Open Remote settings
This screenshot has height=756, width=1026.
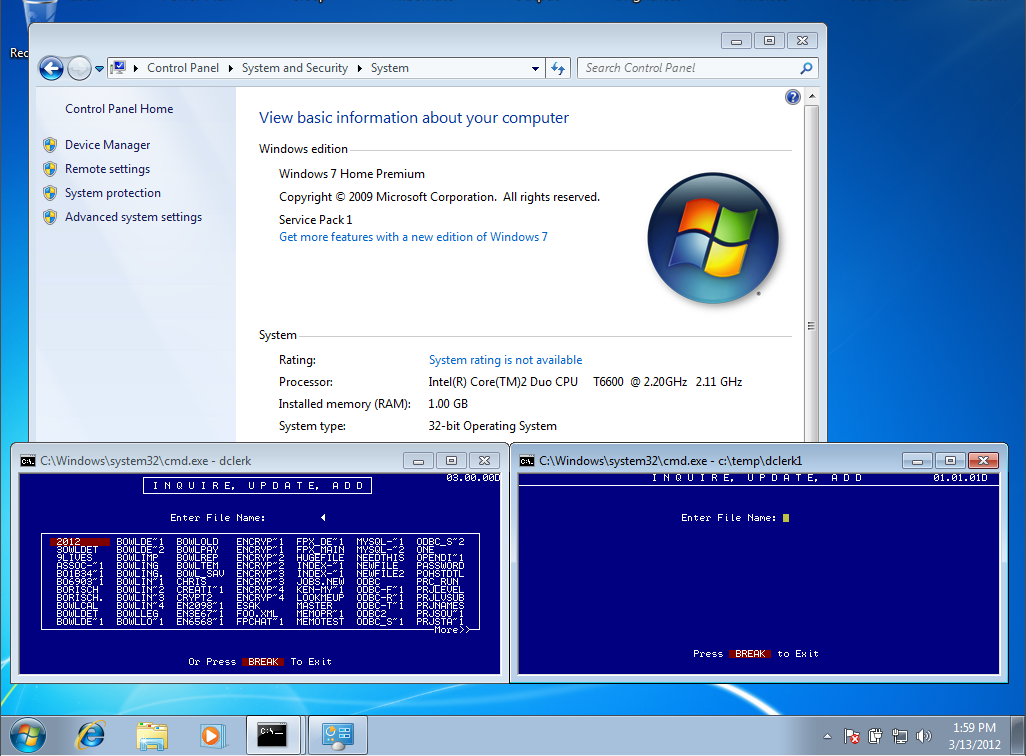click(x=107, y=169)
